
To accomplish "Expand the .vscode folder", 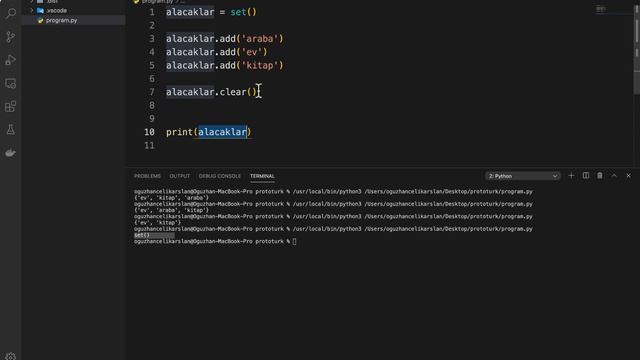I will coord(32,10).
